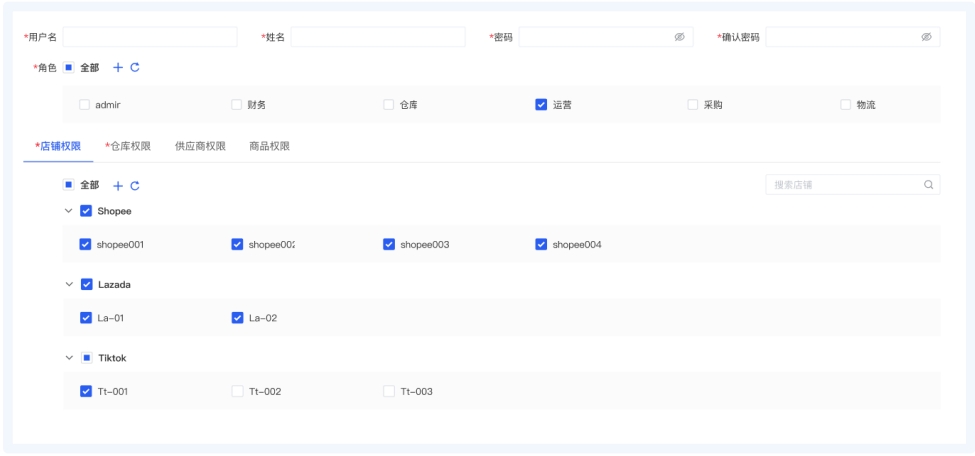Collapse the Tiktok group
This screenshot has width=975, height=456.
(x=68, y=358)
